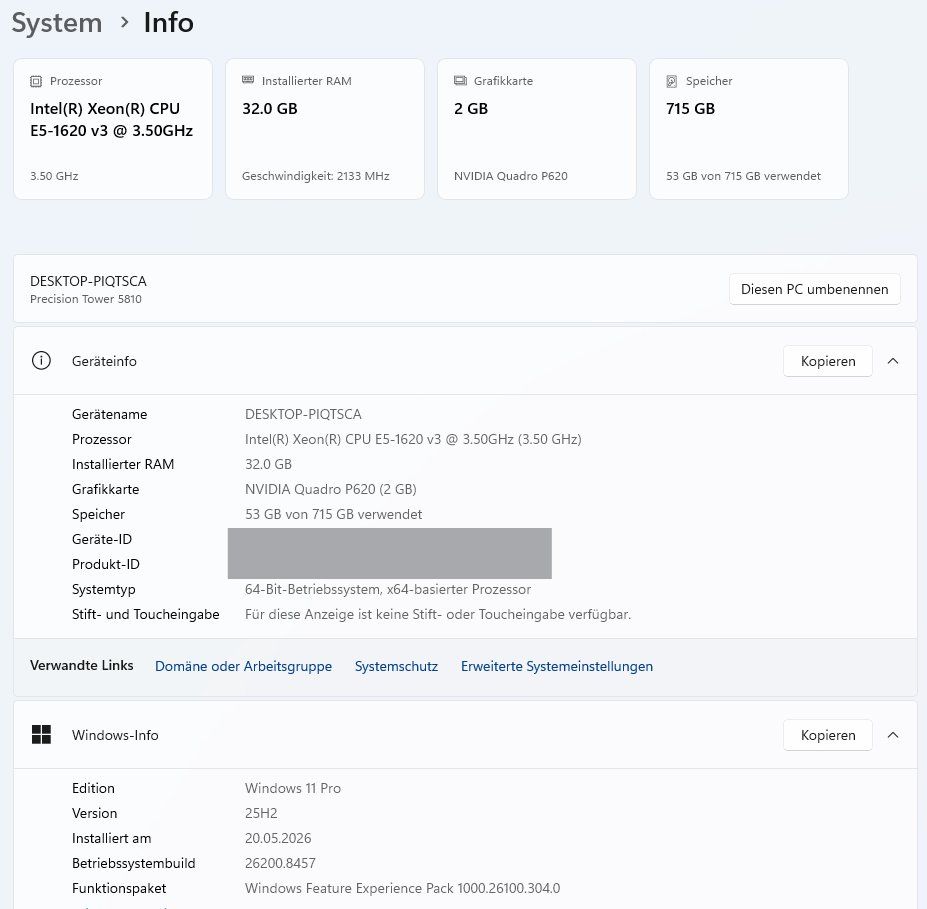The height and width of the screenshot is (909, 927).
Task: Select the 25H2 version value
Action: click(x=261, y=813)
